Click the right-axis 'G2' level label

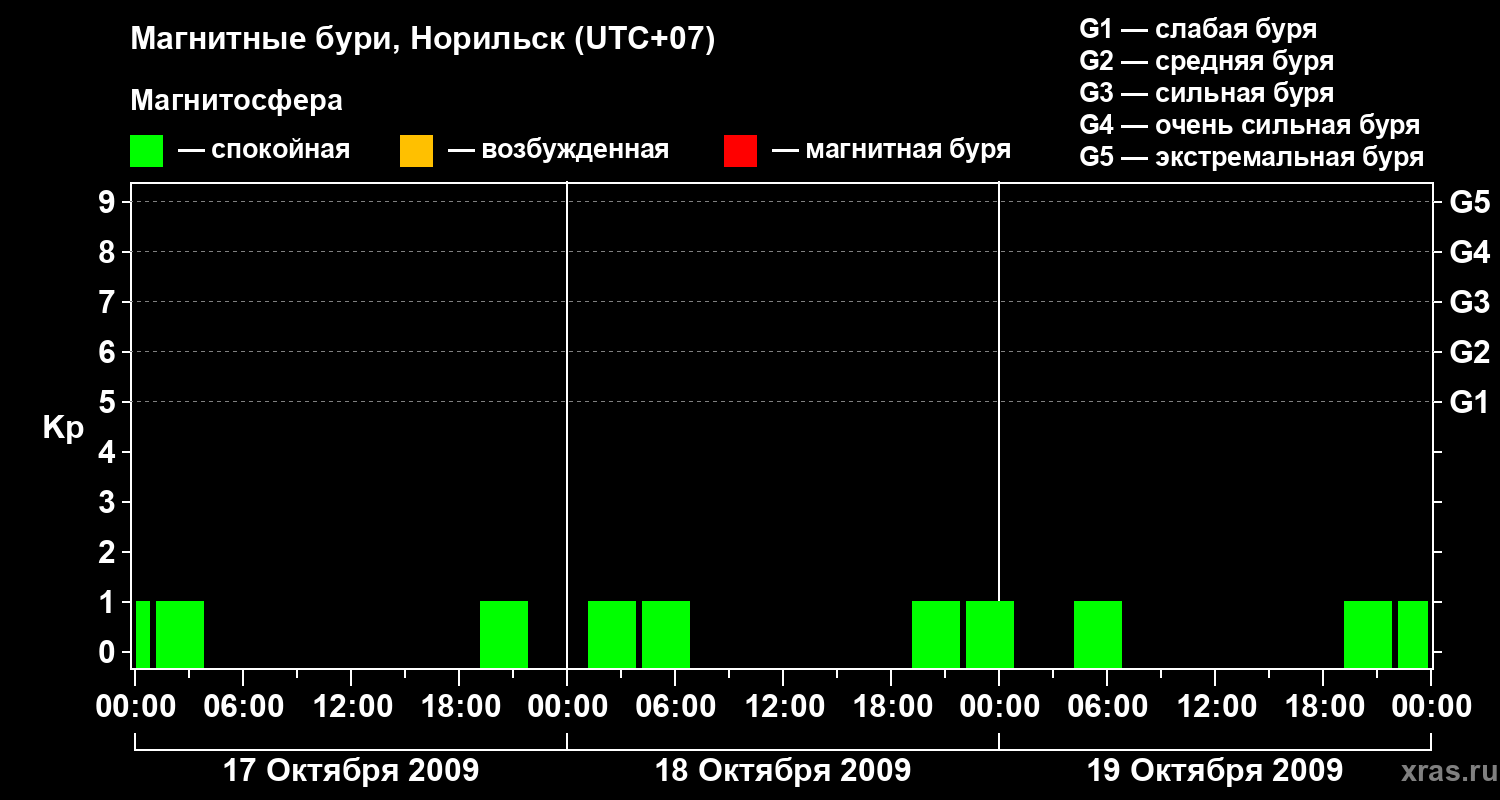[1469, 352]
